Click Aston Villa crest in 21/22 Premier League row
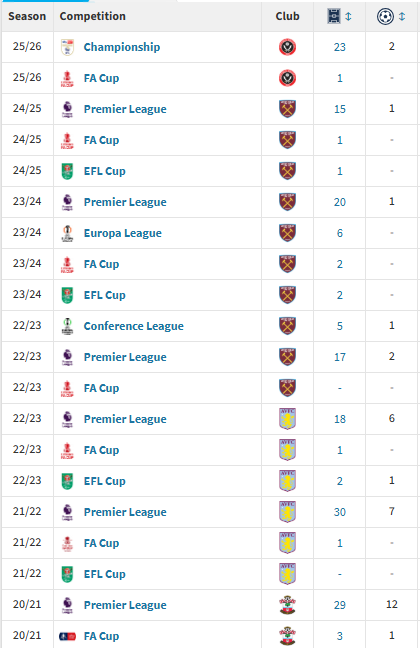420x648 pixels. pyautogui.click(x=287, y=512)
